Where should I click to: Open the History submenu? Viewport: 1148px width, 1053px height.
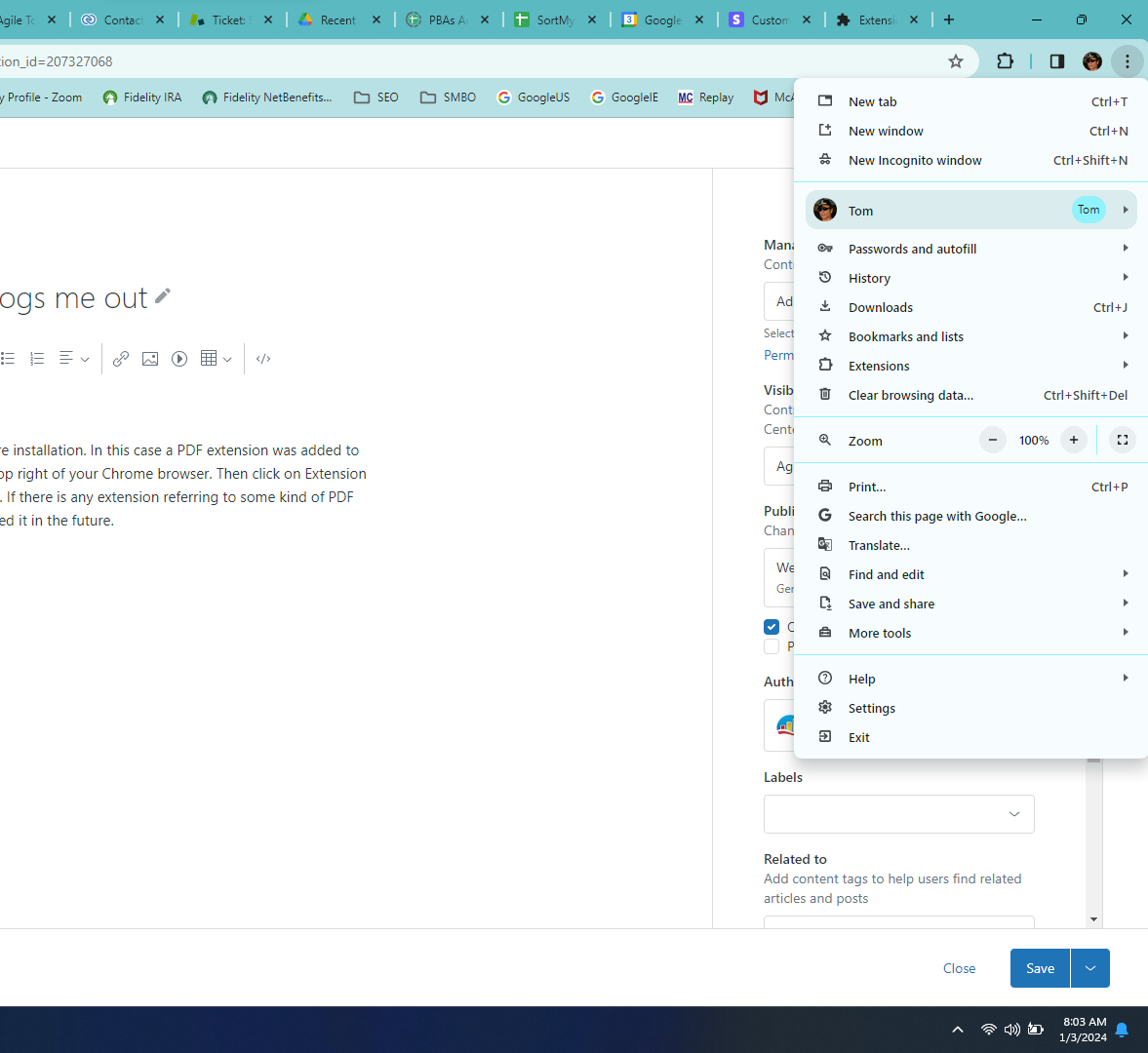click(869, 278)
